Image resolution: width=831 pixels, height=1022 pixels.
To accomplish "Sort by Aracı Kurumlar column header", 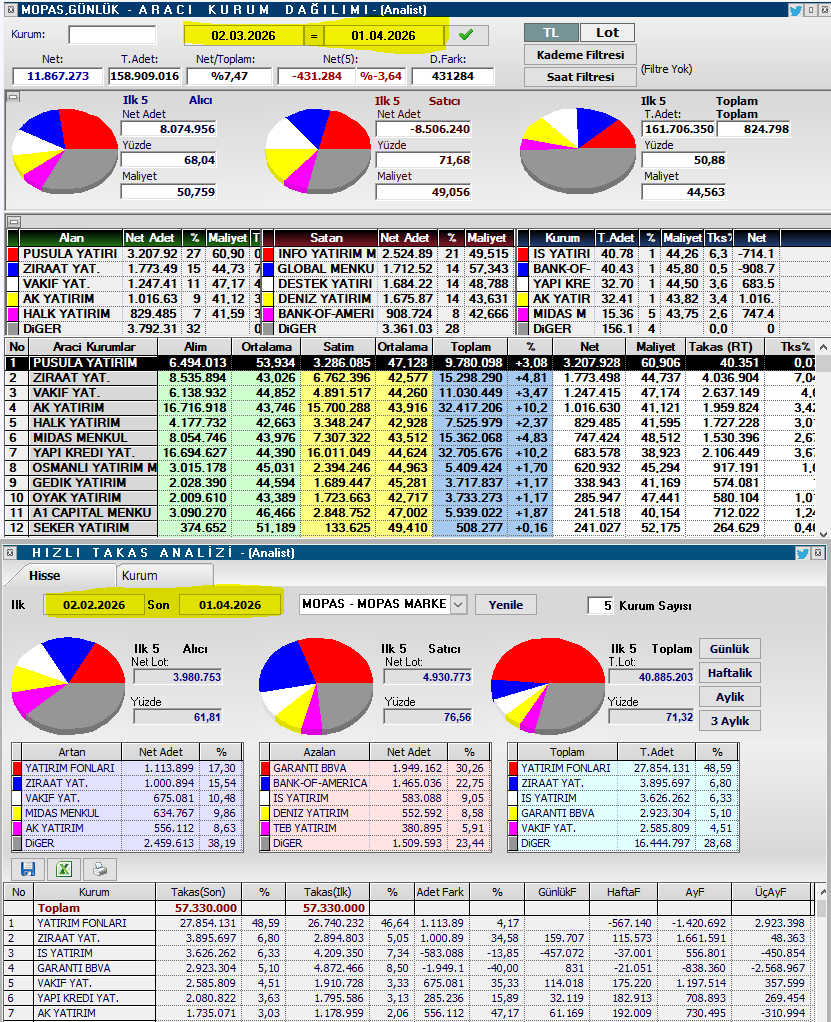I will (93, 347).
